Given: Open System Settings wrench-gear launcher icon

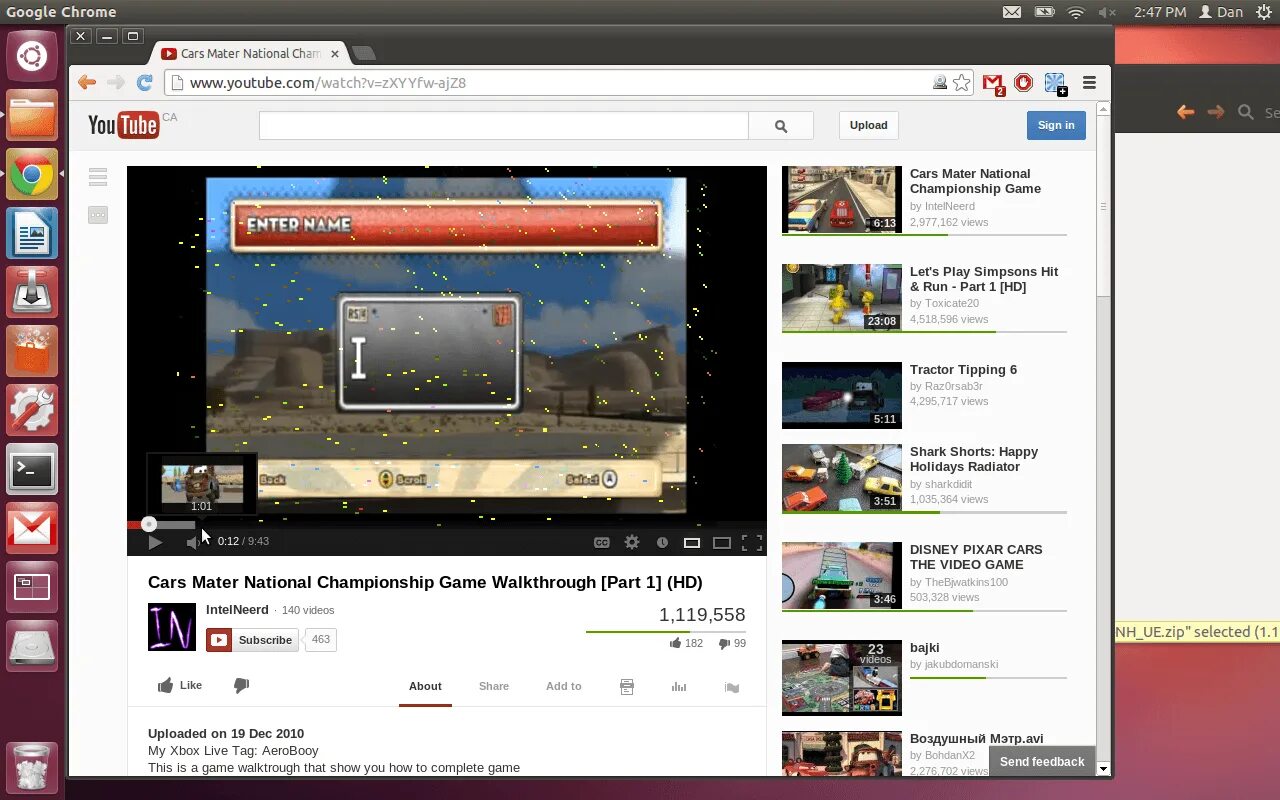Looking at the screenshot, I should pos(32,411).
